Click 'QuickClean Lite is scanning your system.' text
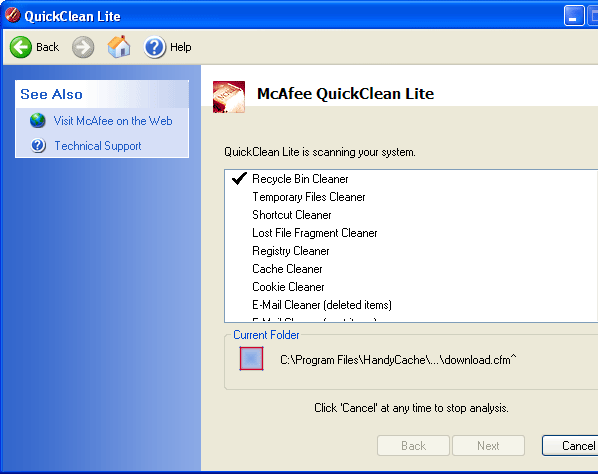This screenshot has height=474, width=598. [320, 152]
